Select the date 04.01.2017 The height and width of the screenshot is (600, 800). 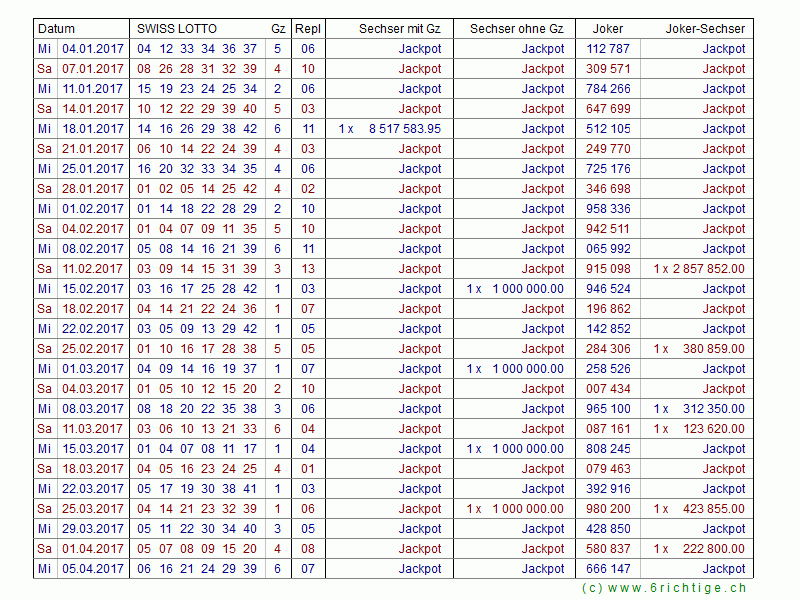(x=93, y=49)
